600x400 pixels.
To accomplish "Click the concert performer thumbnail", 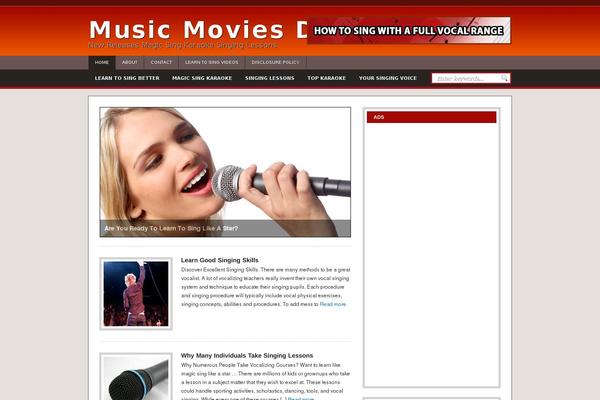I will (x=136, y=294).
